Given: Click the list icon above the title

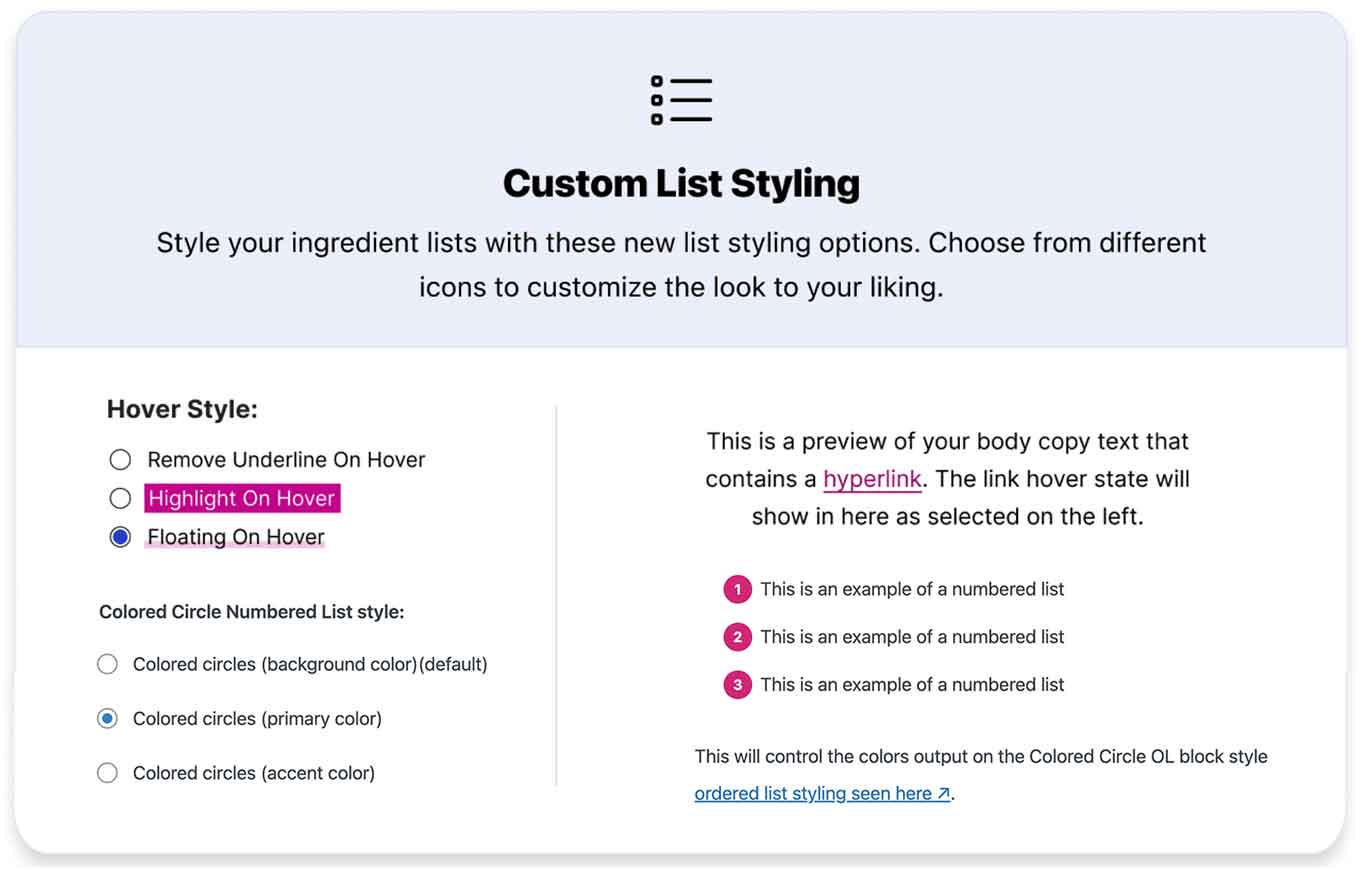Looking at the screenshot, I should tap(681, 100).
